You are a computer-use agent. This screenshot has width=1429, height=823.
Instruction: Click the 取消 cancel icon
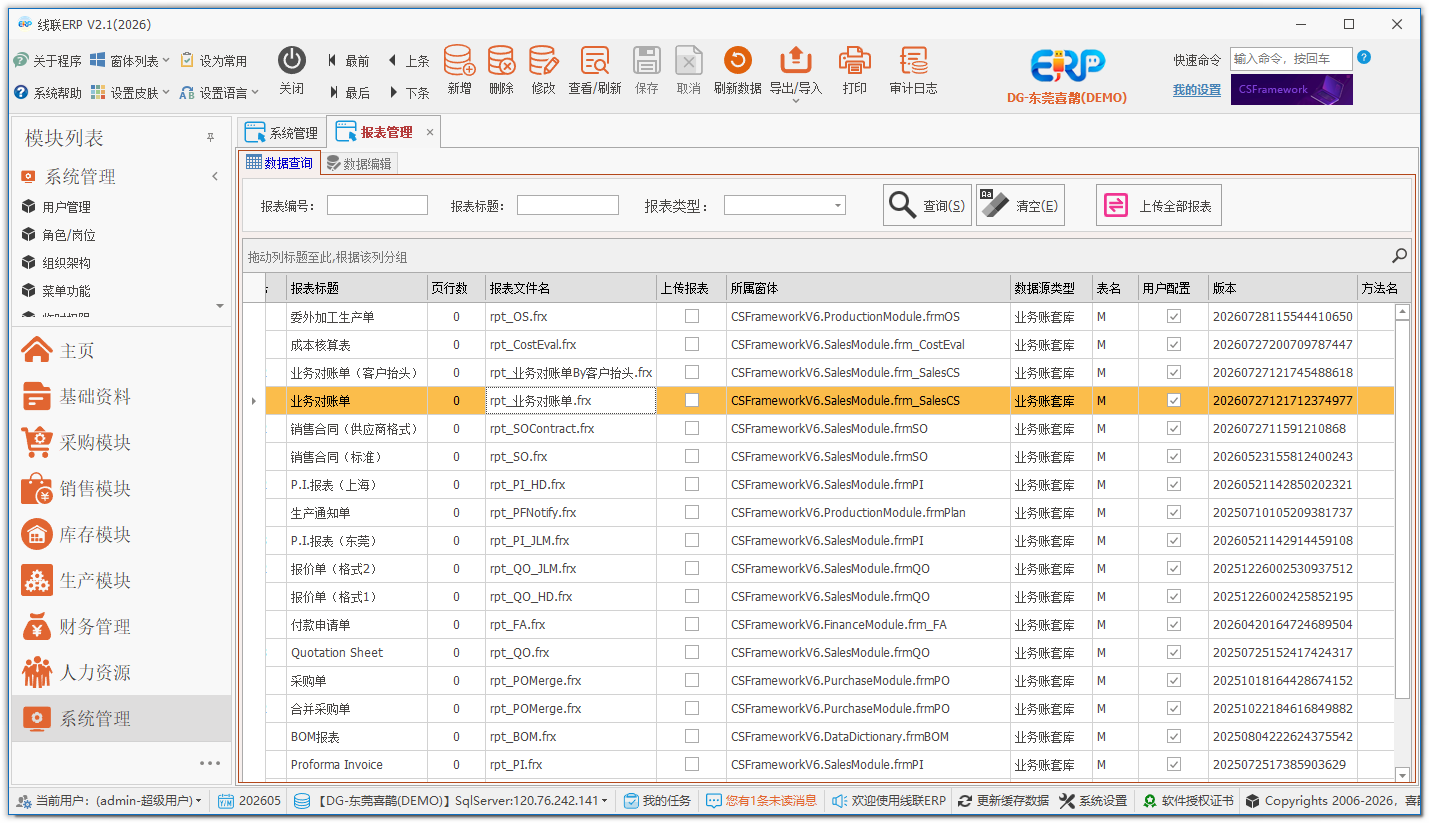688,61
